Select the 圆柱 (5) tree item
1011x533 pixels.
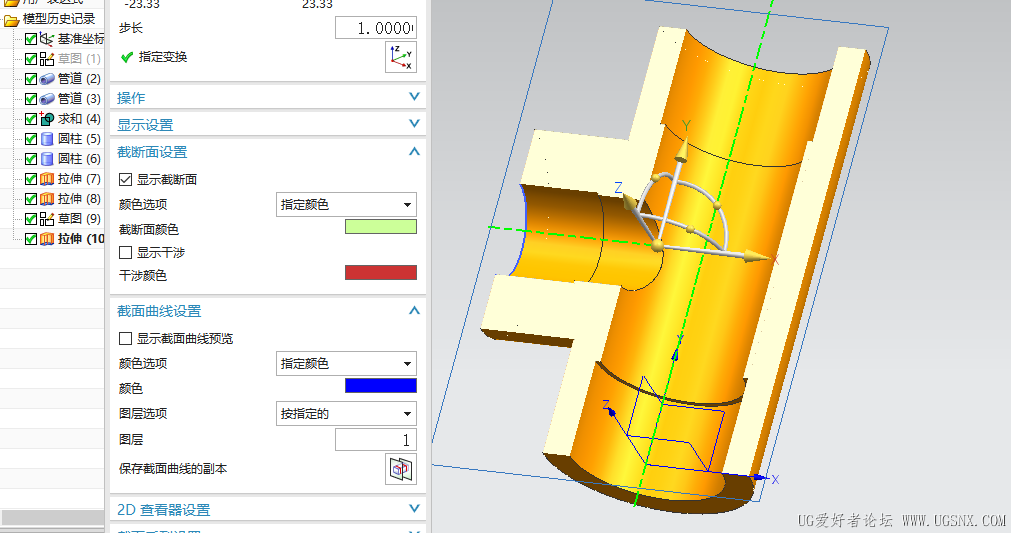(x=79, y=139)
